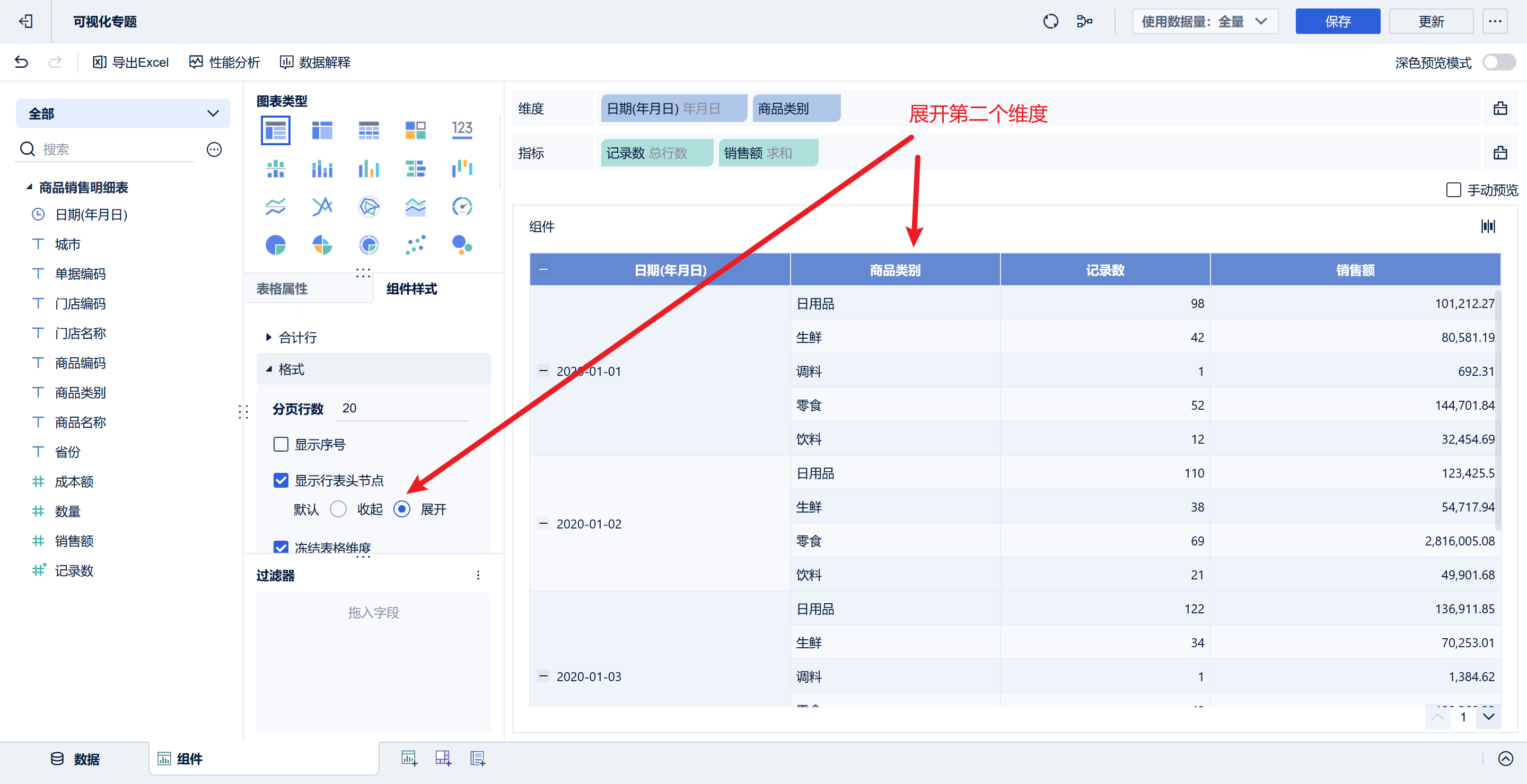
Task: Select the scatter plot chart icon
Action: tap(415, 245)
